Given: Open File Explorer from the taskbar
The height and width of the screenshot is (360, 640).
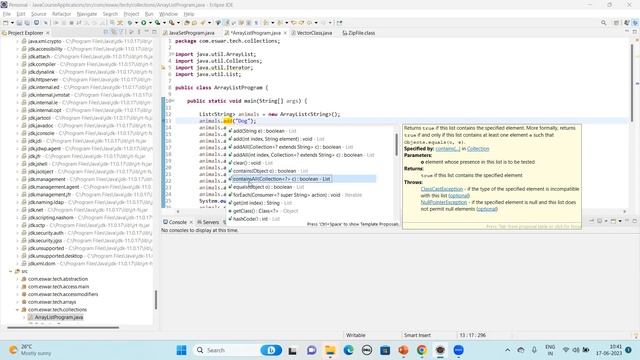Looking at the screenshot, I should (330, 350).
